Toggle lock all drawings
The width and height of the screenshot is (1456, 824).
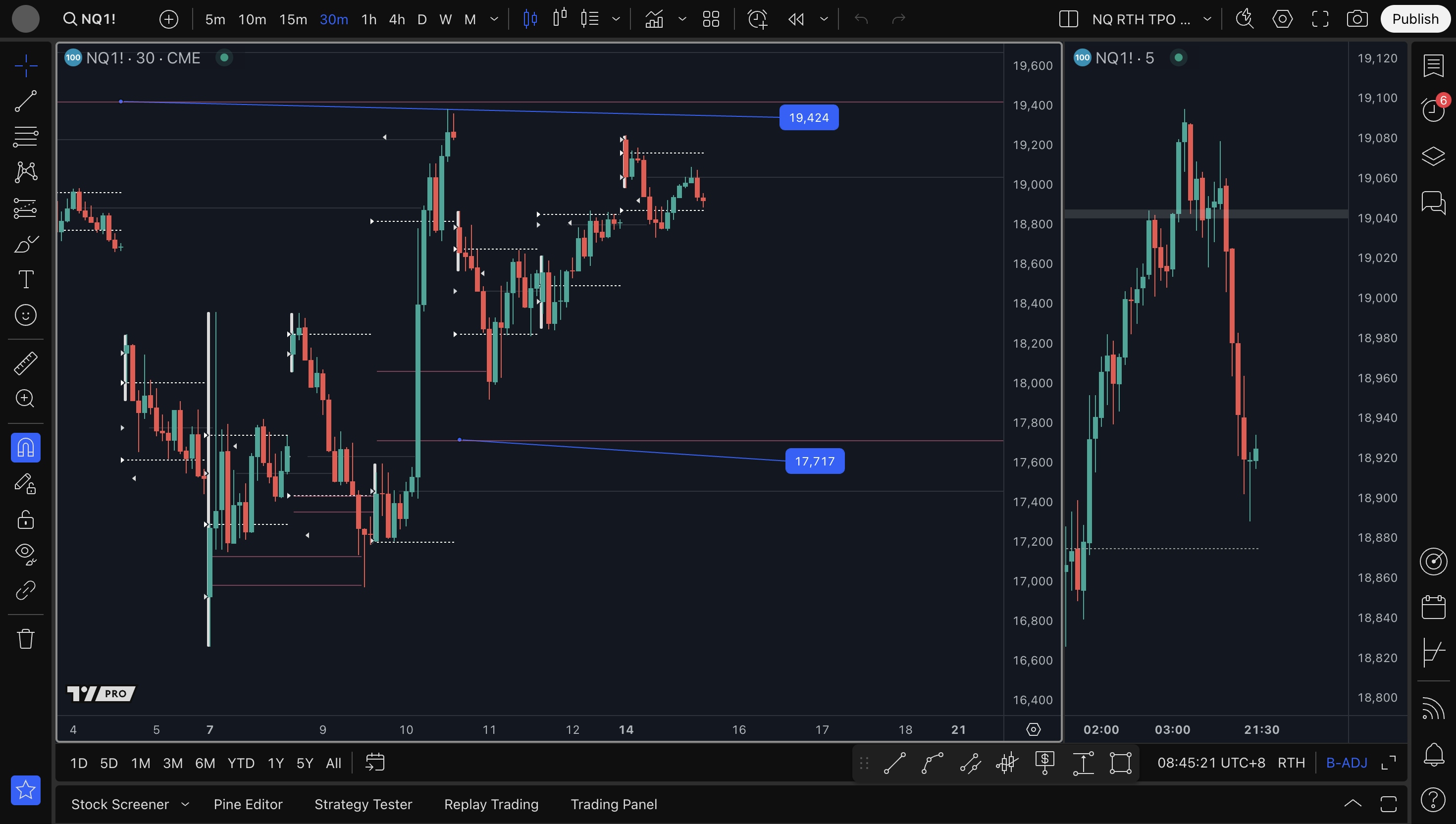[x=25, y=519]
